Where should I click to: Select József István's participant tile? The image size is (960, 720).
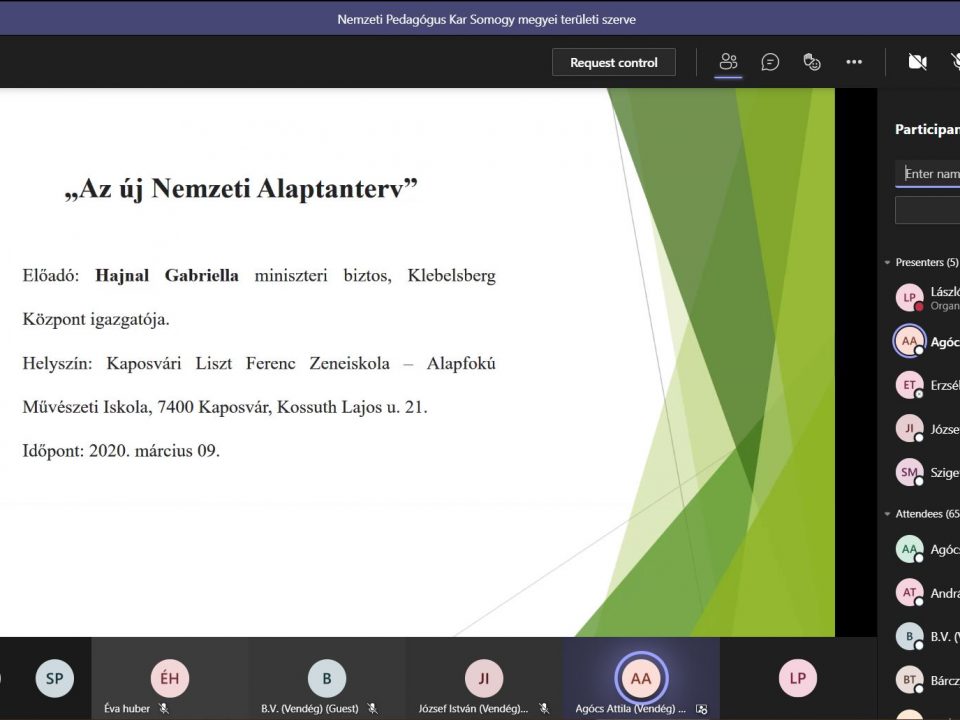pyautogui.click(x=484, y=679)
